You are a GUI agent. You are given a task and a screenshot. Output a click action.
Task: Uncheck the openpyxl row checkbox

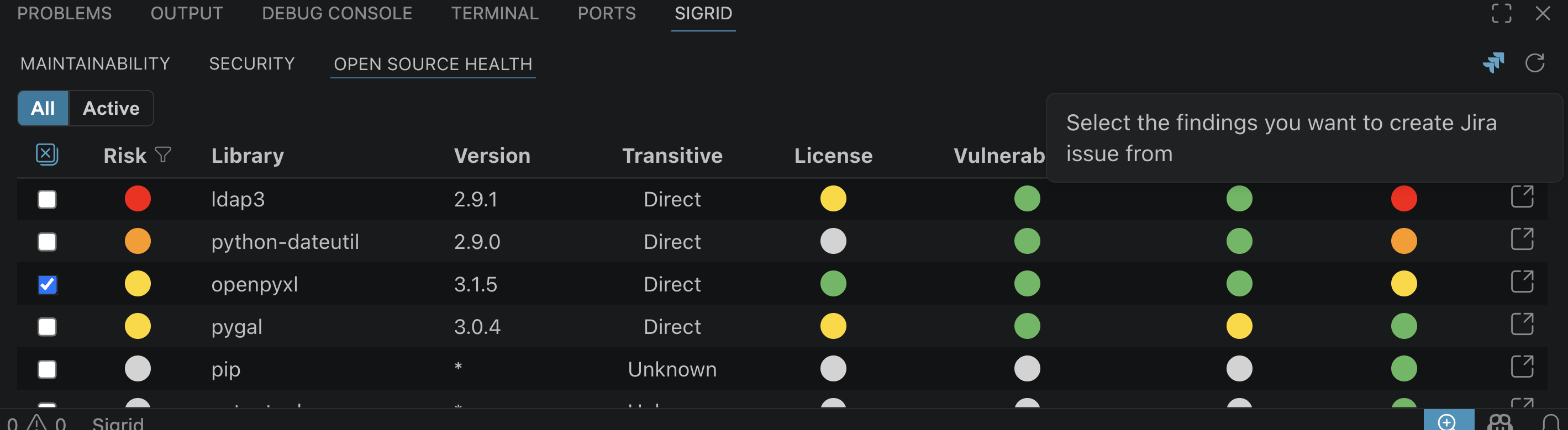47,285
